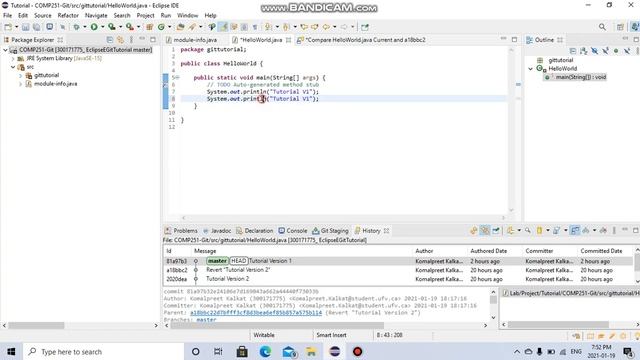Viewport: 640px width, 360px height.
Task: Open dropdown beside the yellow History filter icon
Action: coord(548,231)
